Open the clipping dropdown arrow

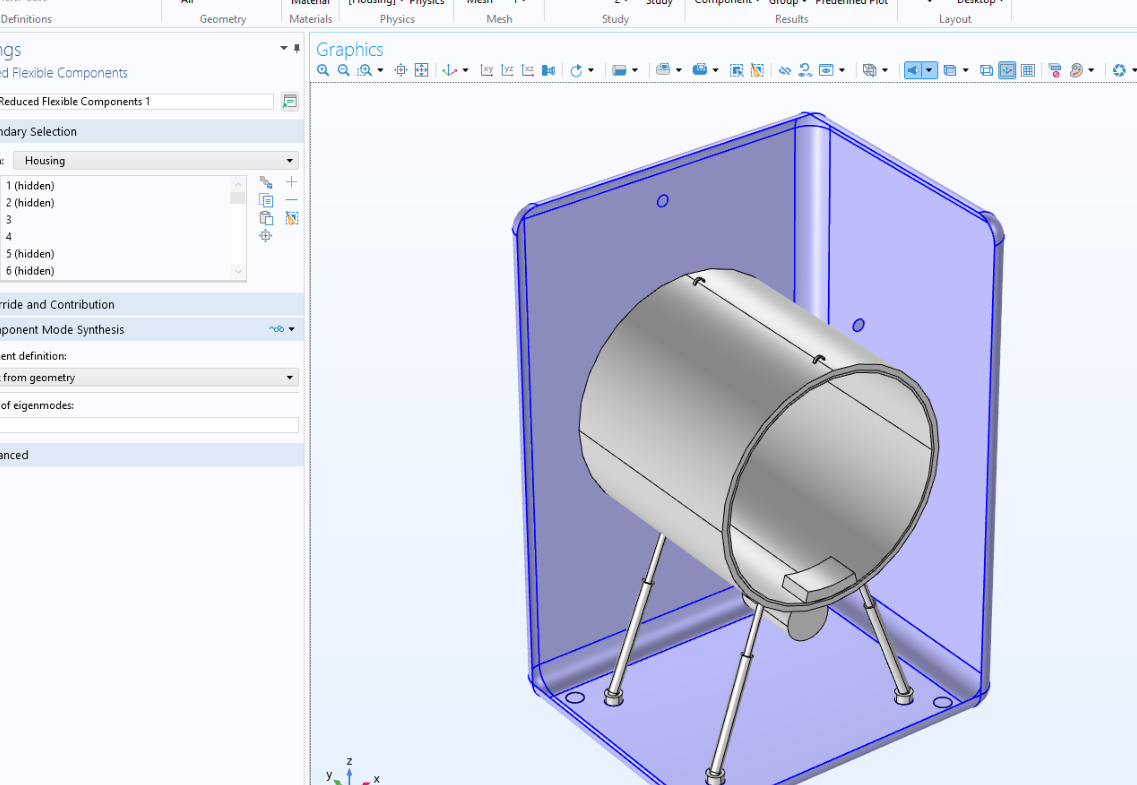885,70
